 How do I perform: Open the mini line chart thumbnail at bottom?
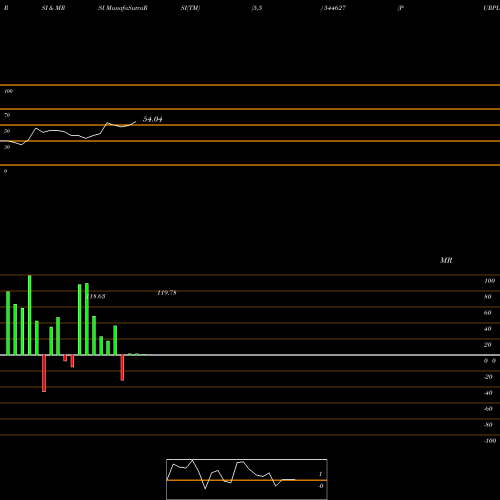pyautogui.click(x=247, y=479)
